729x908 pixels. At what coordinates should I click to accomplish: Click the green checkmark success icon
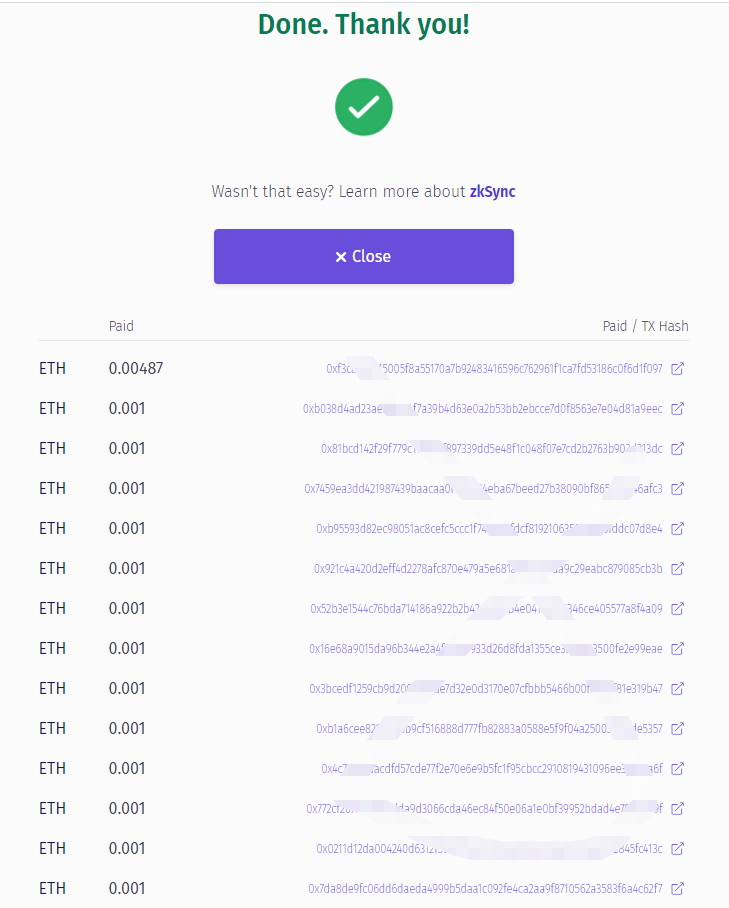coord(363,107)
